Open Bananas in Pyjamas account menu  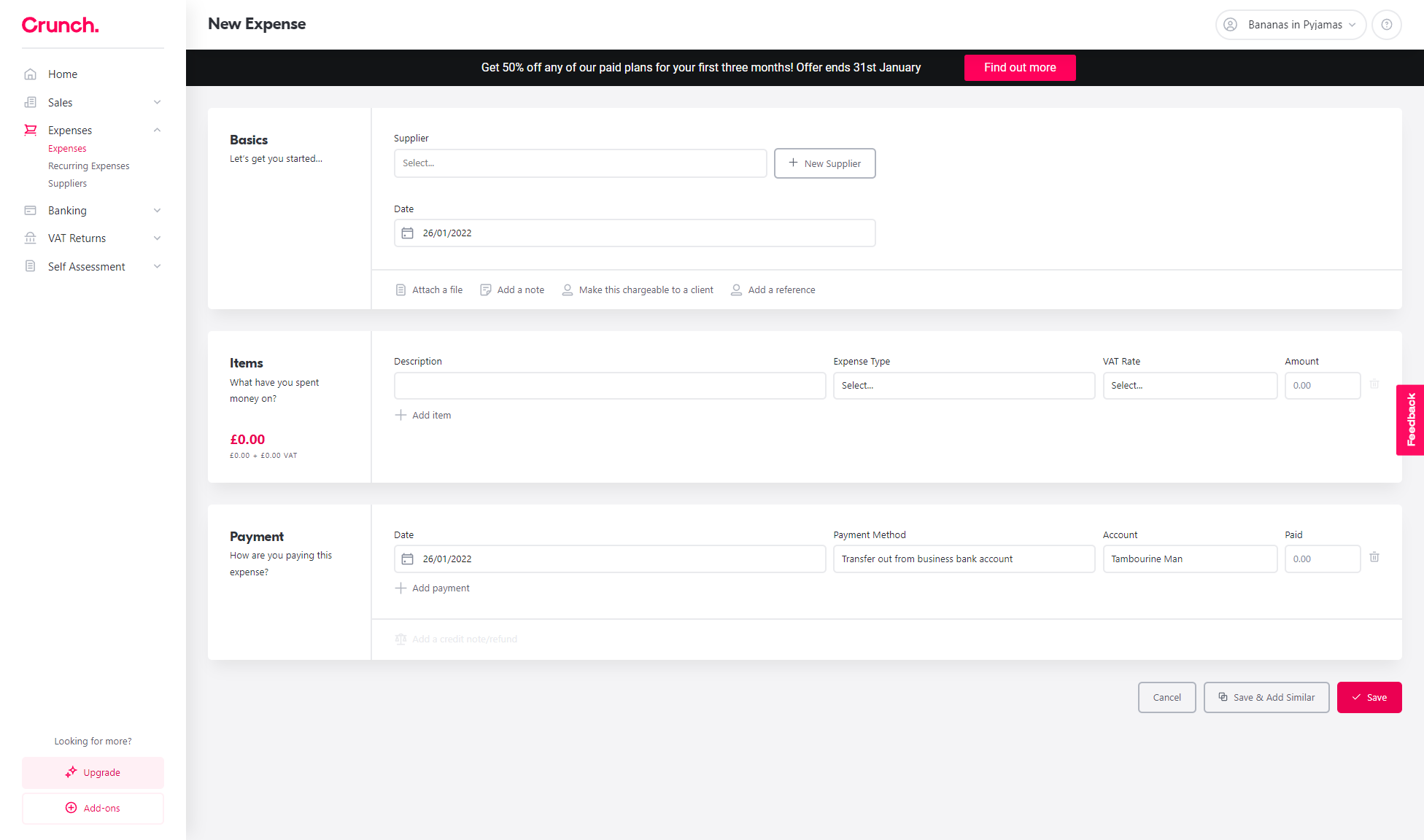pyautogui.click(x=1290, y=25)
